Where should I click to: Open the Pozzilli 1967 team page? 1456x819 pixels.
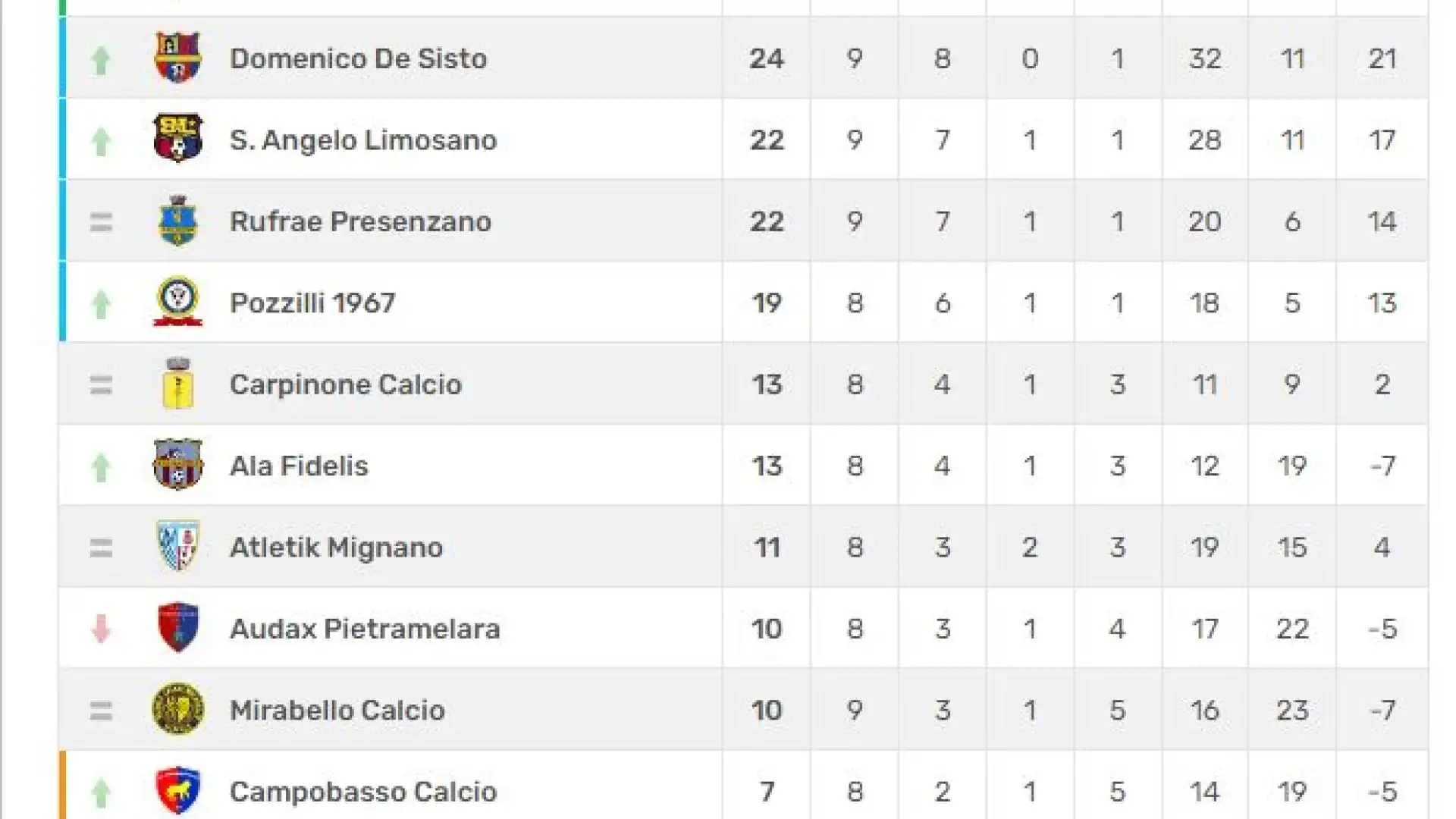[x=312, y=303]
